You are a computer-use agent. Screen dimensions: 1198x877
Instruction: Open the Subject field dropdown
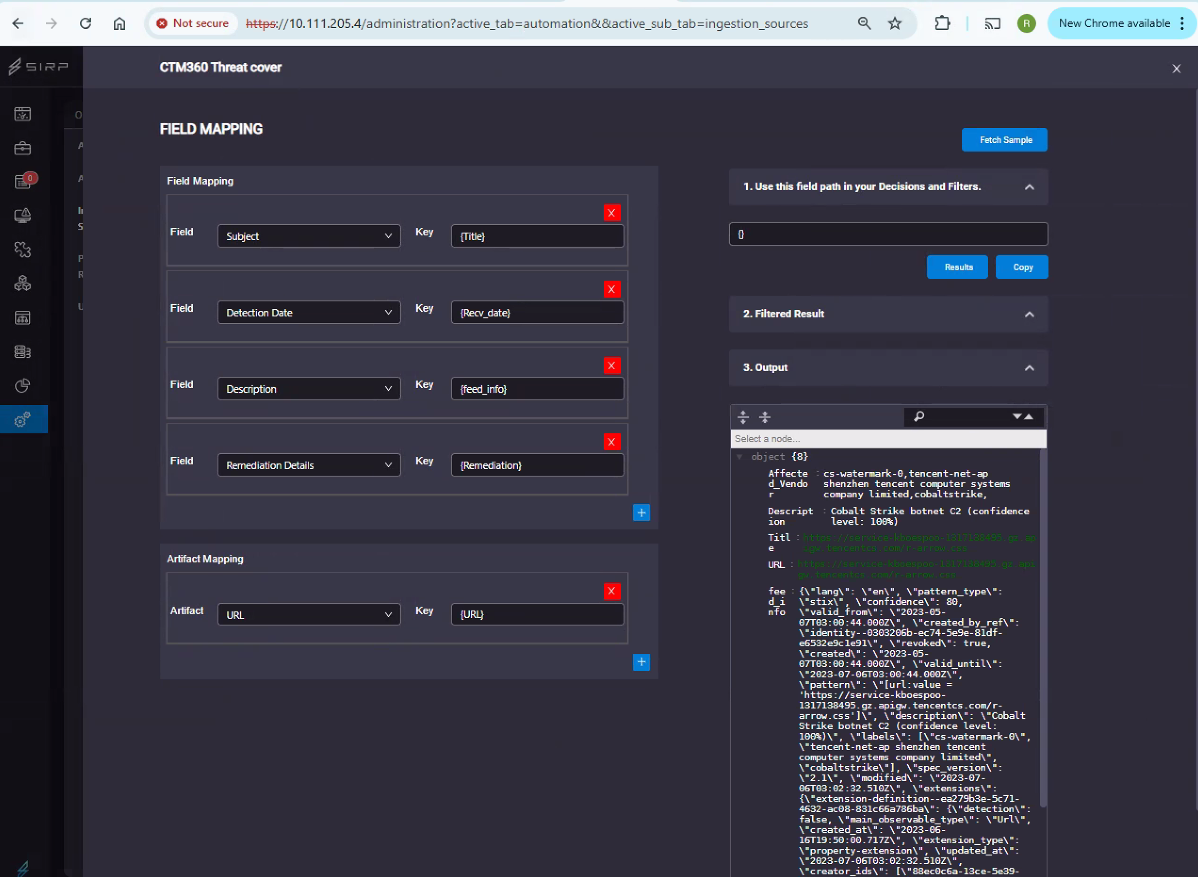point(309,236)
